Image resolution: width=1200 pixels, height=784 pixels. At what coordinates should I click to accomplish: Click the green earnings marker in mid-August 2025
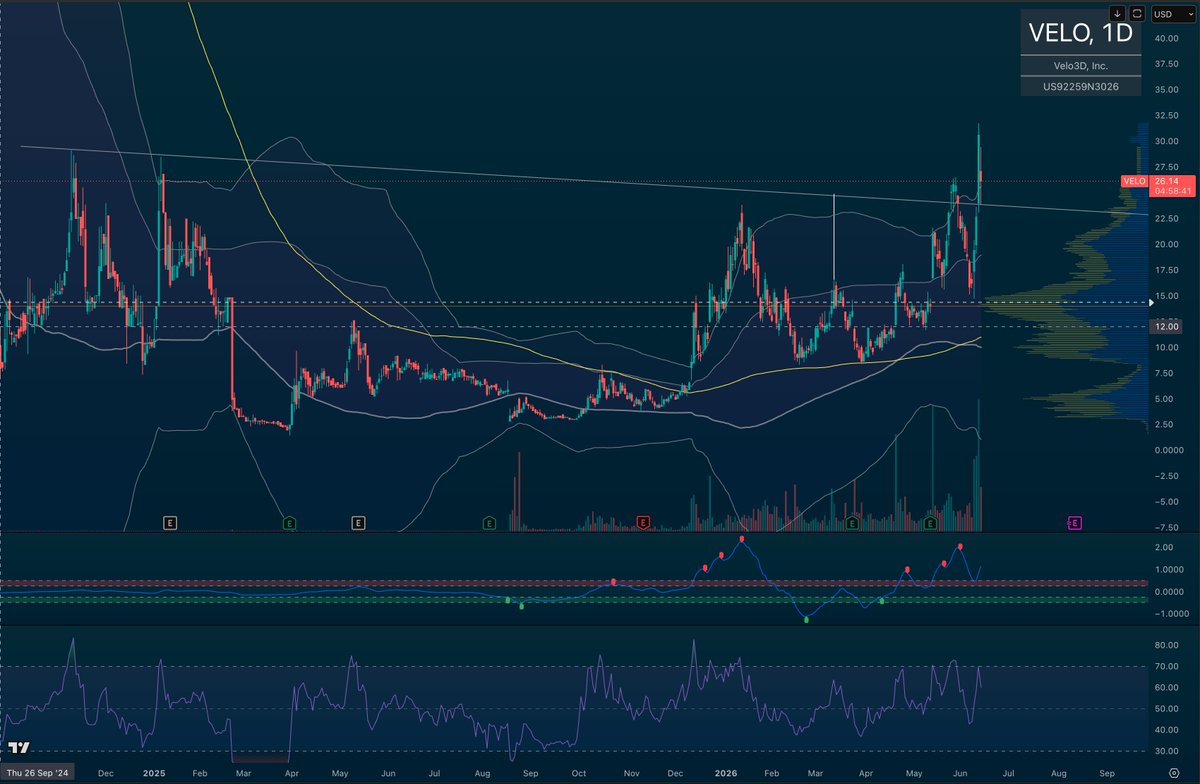coord(489,522)
